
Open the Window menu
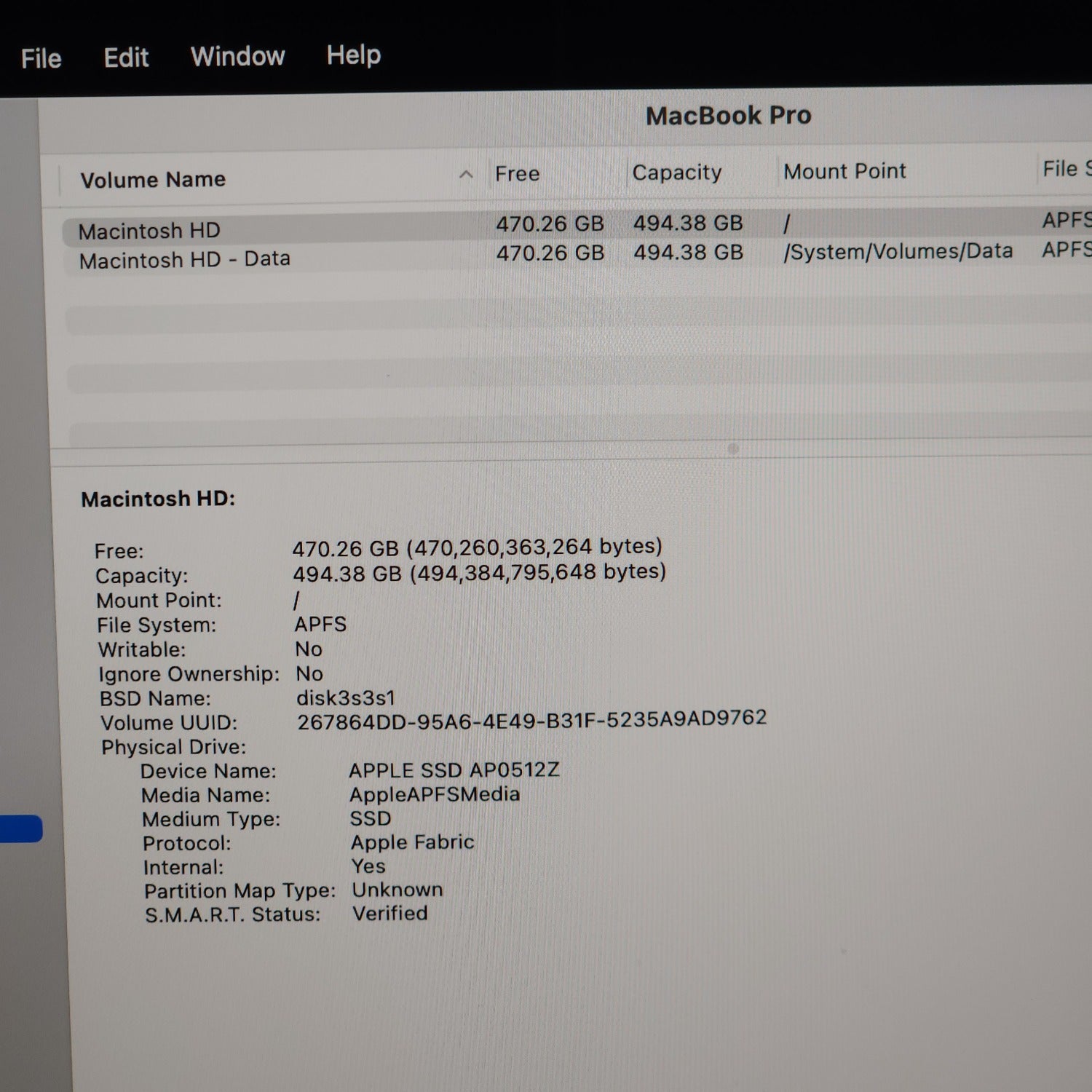(x=237, y=56)
